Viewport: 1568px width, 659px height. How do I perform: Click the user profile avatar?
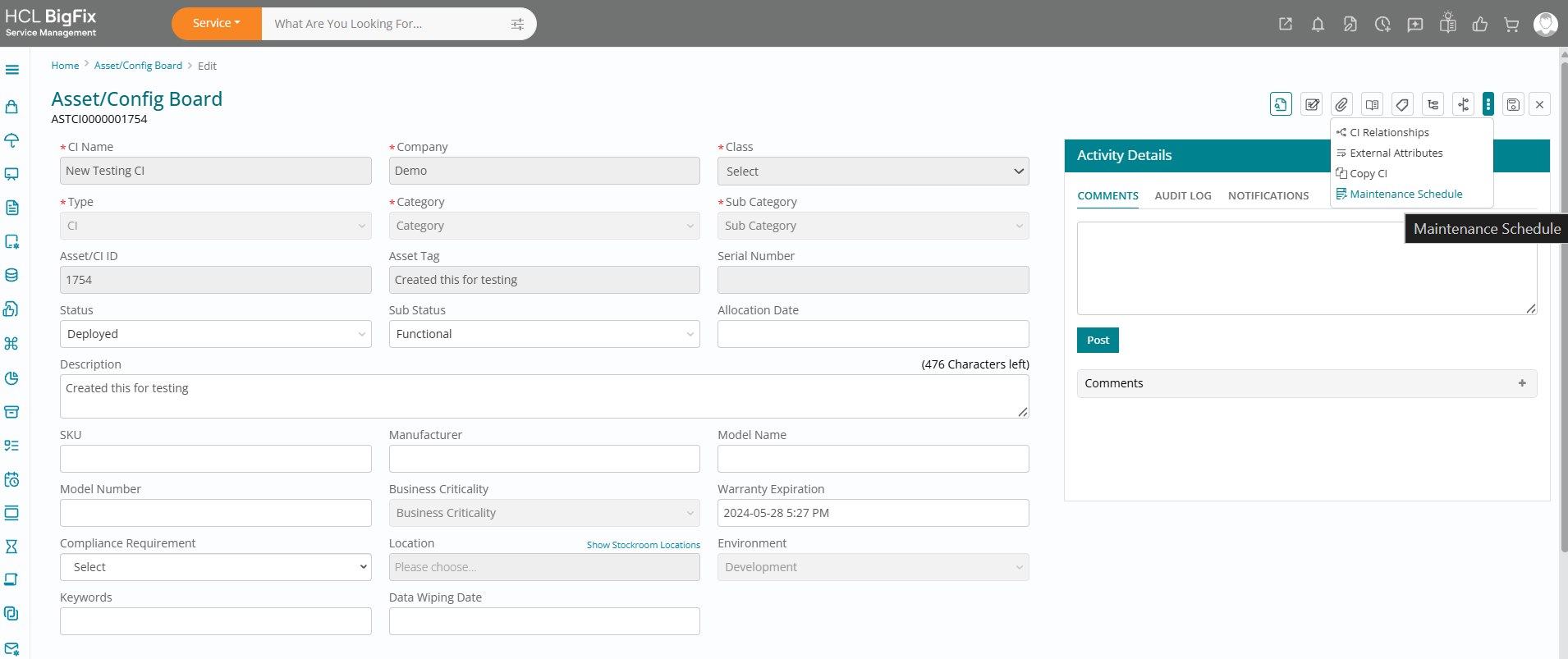click(x=1545, y=24)
